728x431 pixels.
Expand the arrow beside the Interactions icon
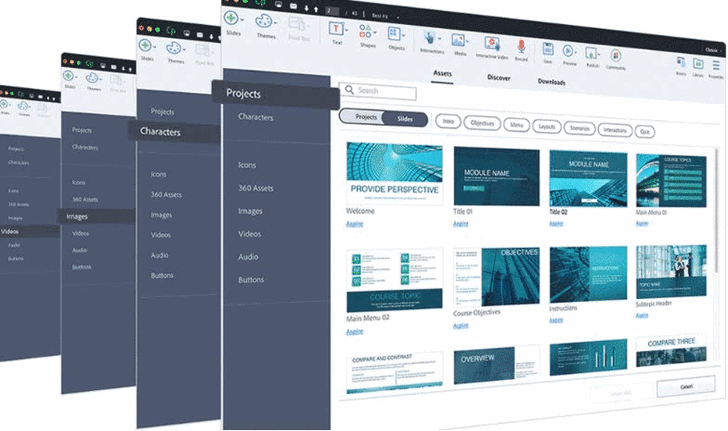[439, 39]
